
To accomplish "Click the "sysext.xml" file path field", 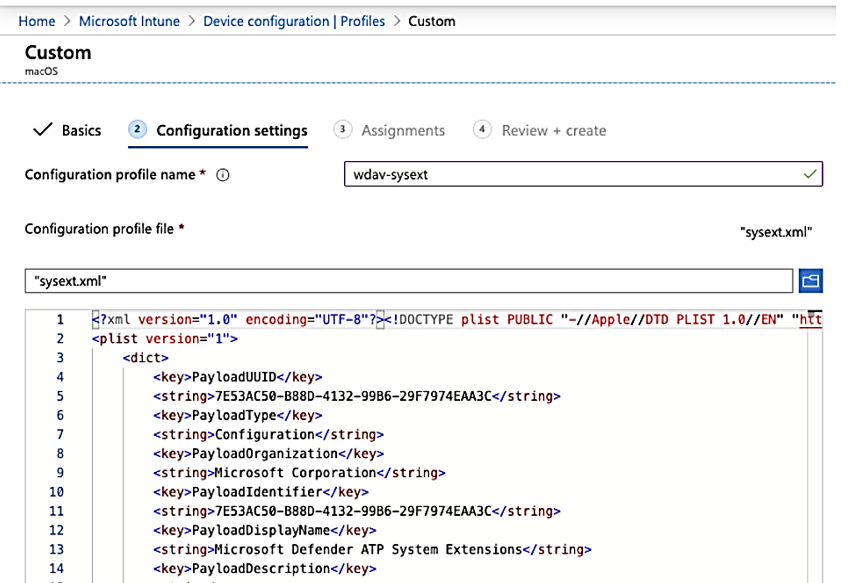I will coord(408,281).
